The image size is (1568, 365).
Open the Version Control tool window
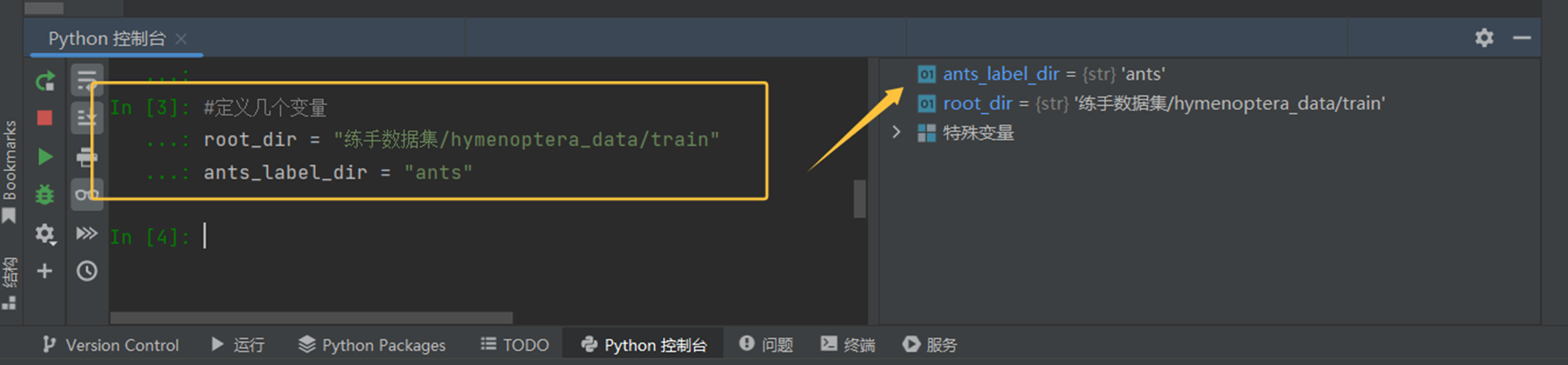pyautogui.click(x=111, y=345)
